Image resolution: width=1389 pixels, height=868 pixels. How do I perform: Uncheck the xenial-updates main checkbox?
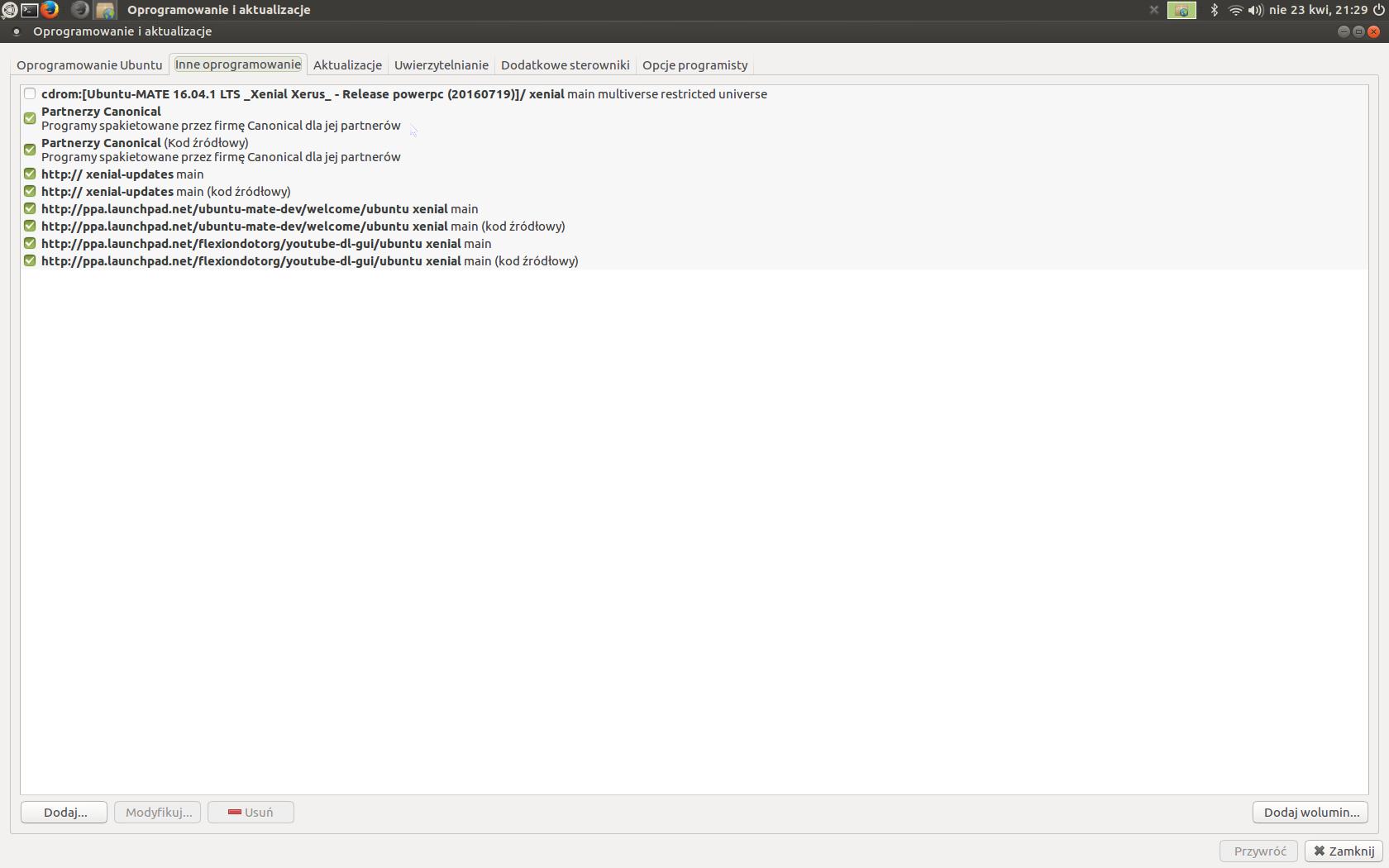click(x=30, y=174)
